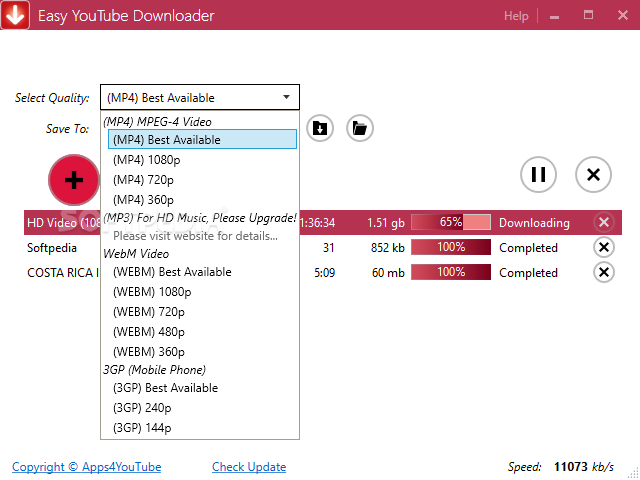Click COSTA RICA row's 100% progress bar
The height and width of the screenshot is (480, 640).
[451, 272]
